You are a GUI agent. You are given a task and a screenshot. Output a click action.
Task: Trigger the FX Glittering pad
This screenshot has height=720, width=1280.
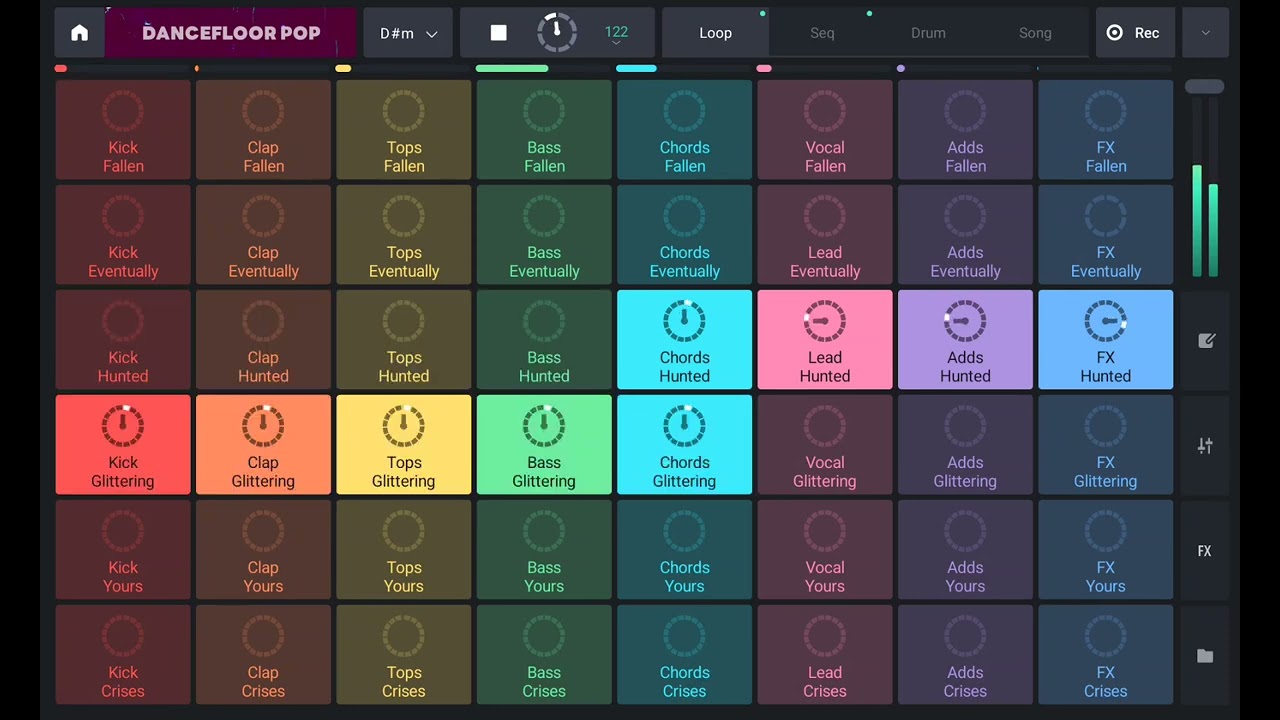coord(1106,445)
